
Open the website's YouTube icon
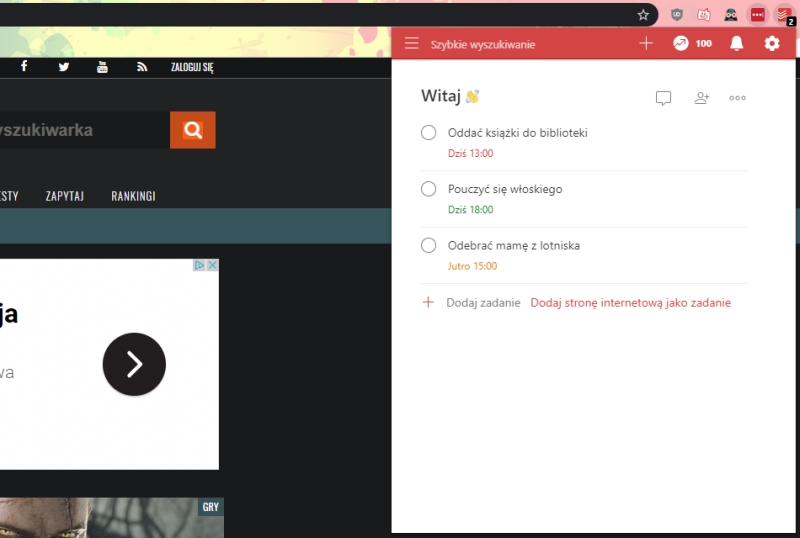point(102,66)
